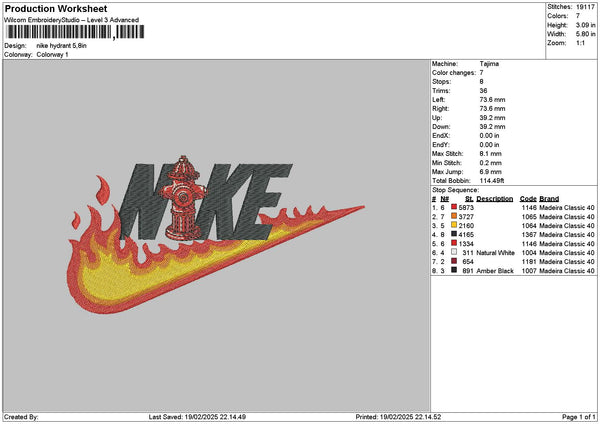
Task: Select the orange swatch with 3727 stitches
Action: coord(454,216)
